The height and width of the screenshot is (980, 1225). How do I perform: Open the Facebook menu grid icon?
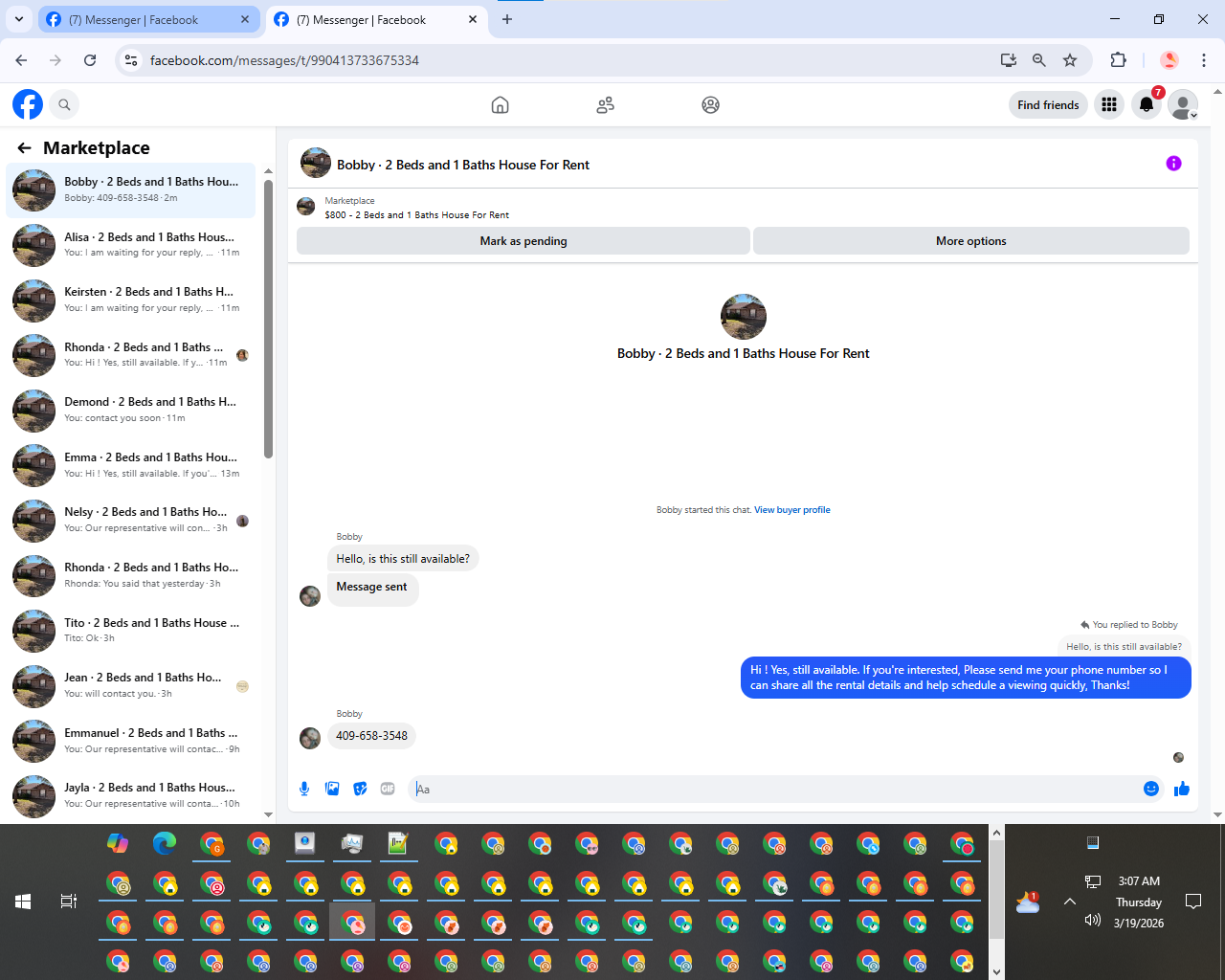(1109, 105)
